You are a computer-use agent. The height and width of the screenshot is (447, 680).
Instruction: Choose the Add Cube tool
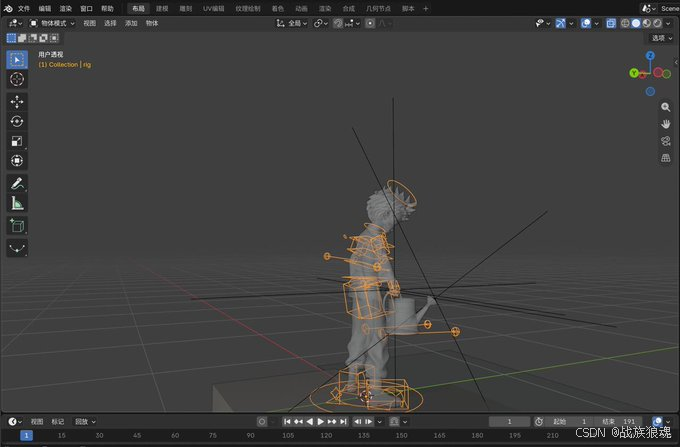click(17, 225)
